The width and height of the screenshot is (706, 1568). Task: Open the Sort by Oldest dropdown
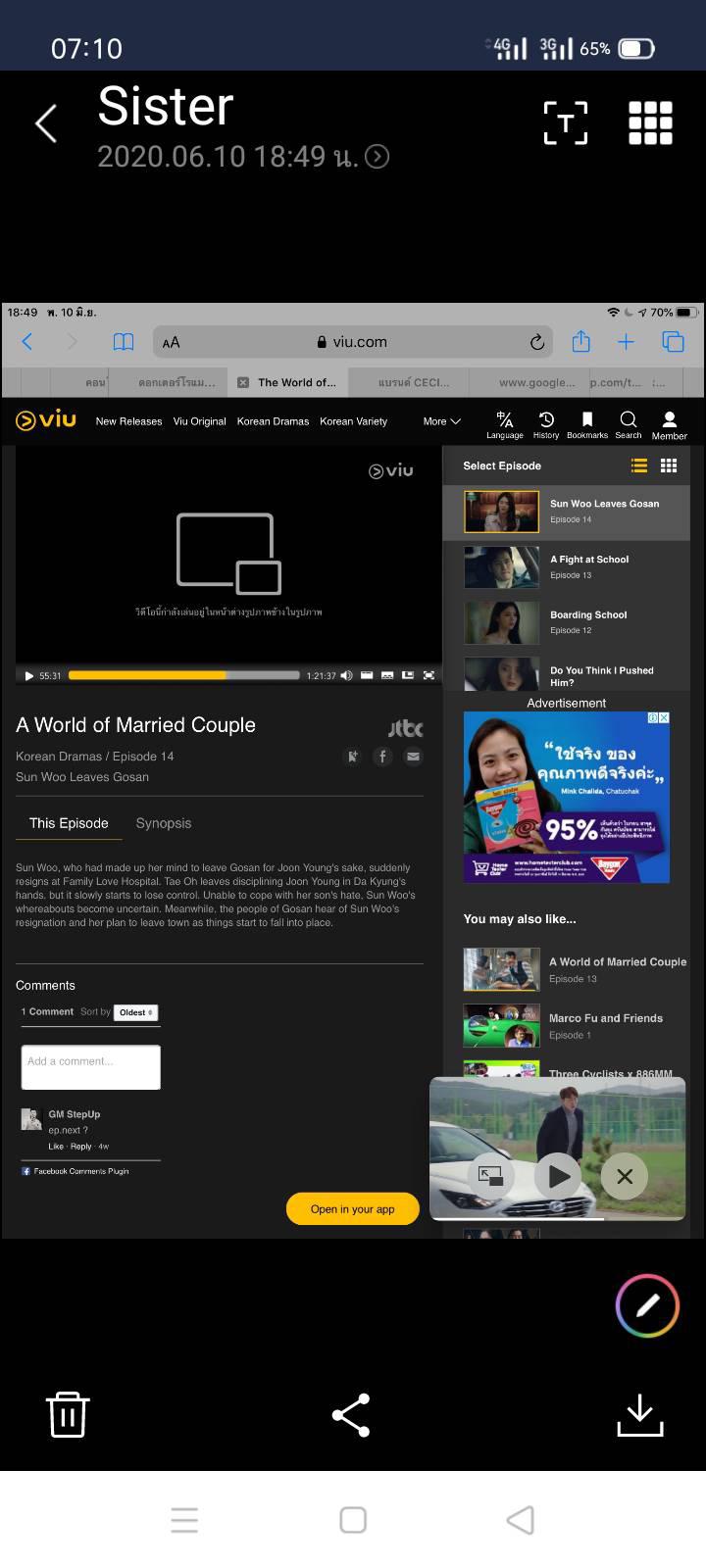[x=136, y=1012]
